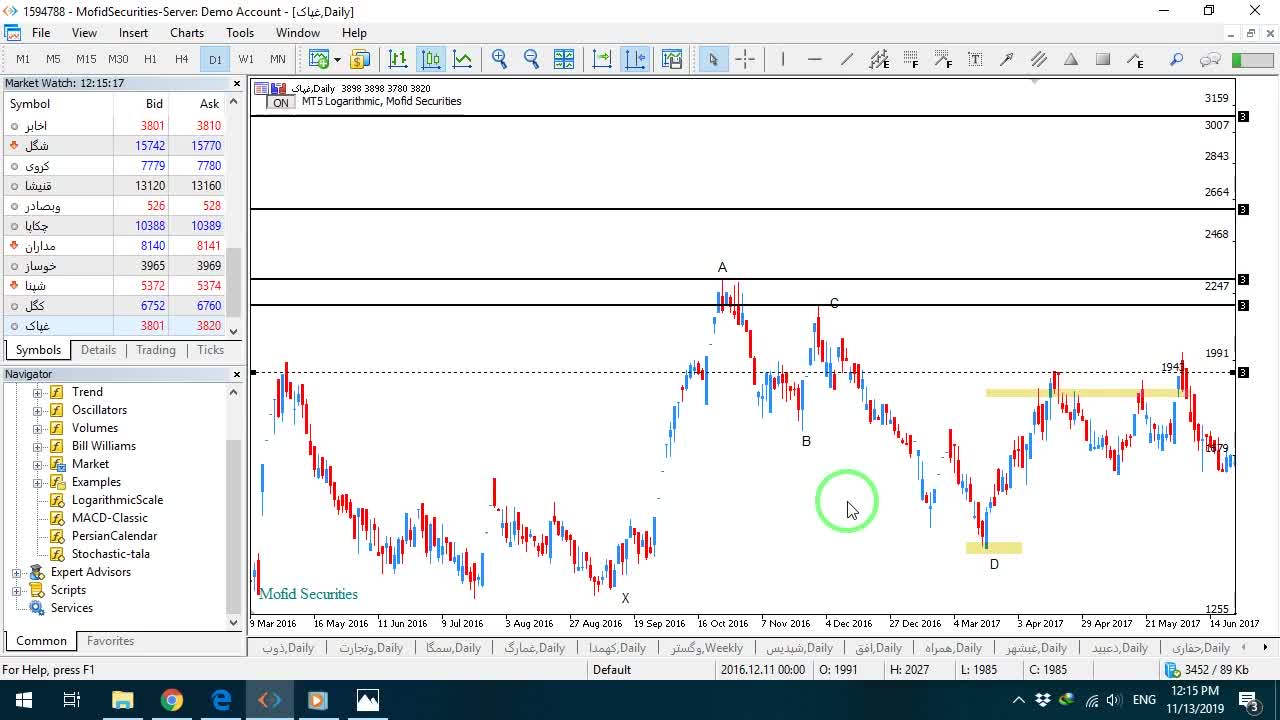This screenshot has height=720, width=1280.
Task: Tile chart windows with the toolbar icon
Action: click(x=564, y=59)
